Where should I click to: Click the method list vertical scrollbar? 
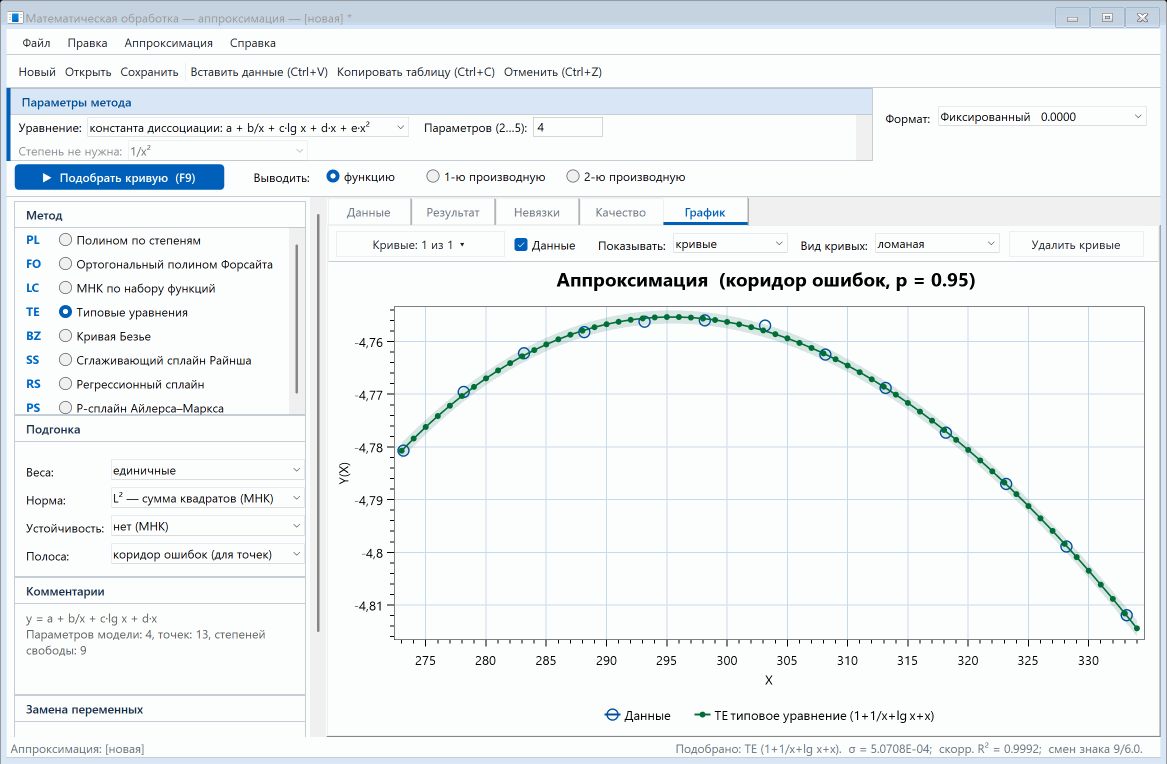pyautogui.click(x=297, y=319)
